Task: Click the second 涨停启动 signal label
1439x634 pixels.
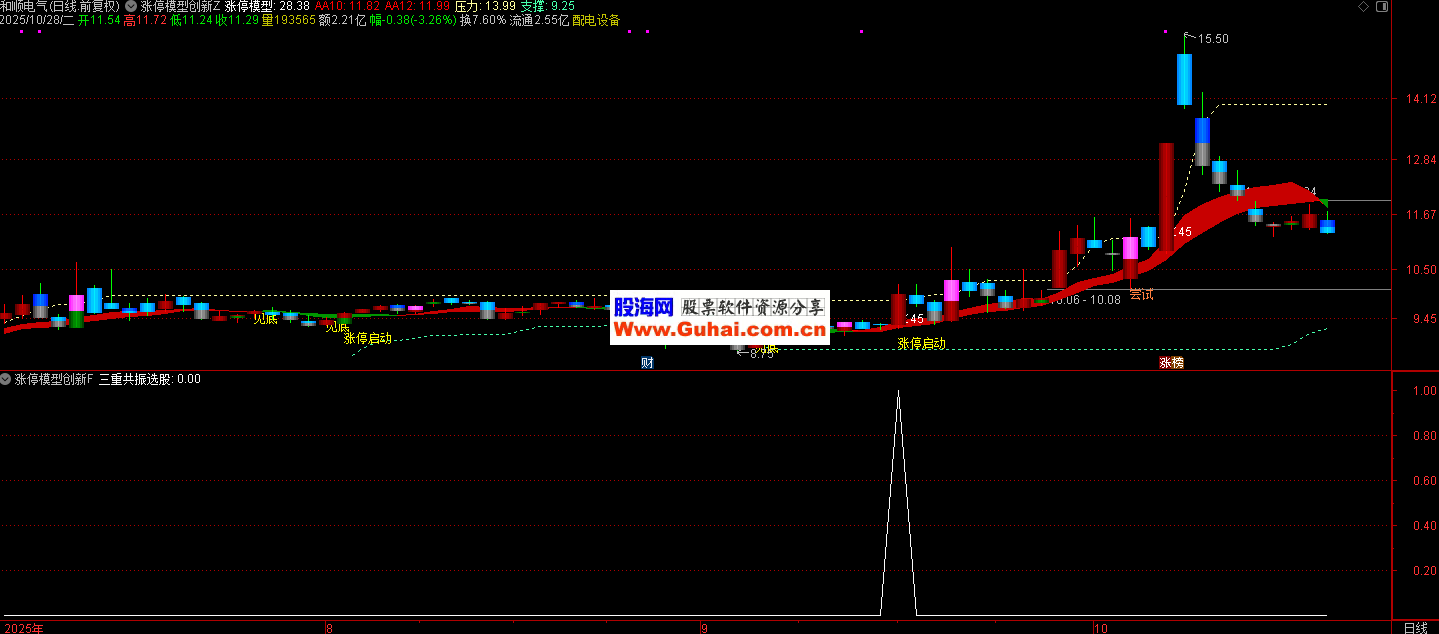Action: pos(921,343)
